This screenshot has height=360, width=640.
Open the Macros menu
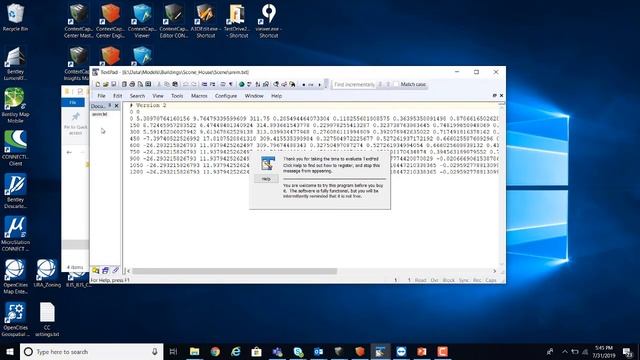tap(199, 96)
